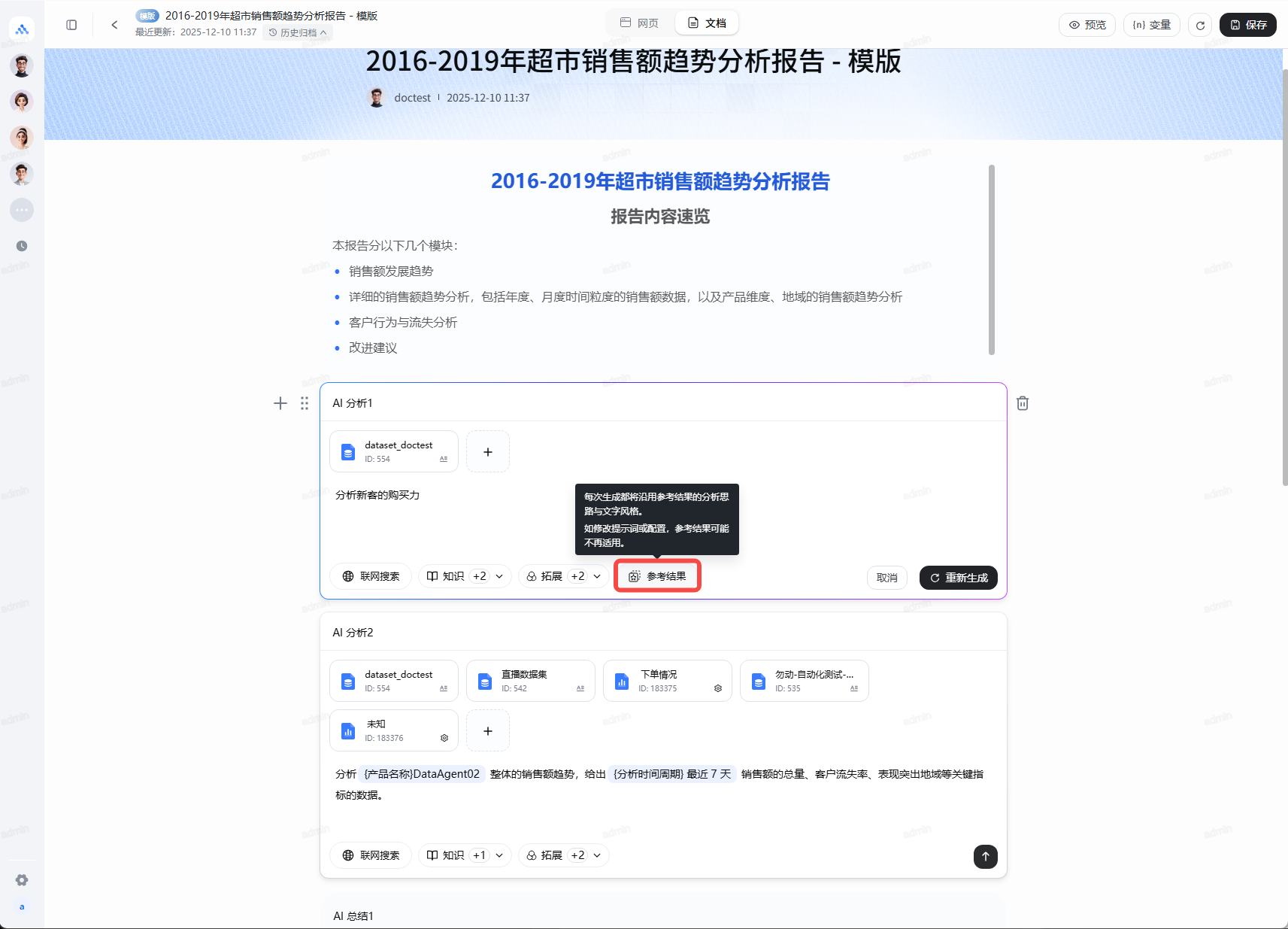The width and height of the screenshot is (1288, 929).
Task: Open the clock history icon in sidebar
Action: [x=22, y=246]
